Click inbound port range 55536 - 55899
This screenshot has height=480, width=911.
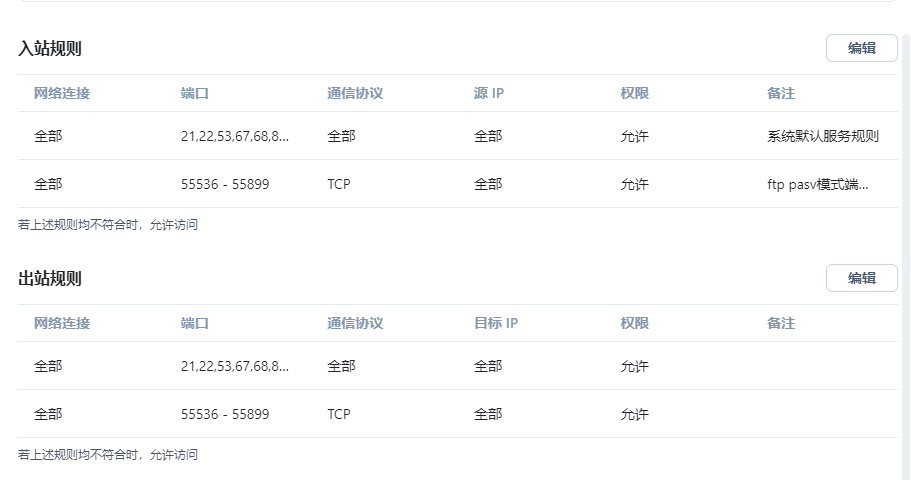(x=225, y=184)
